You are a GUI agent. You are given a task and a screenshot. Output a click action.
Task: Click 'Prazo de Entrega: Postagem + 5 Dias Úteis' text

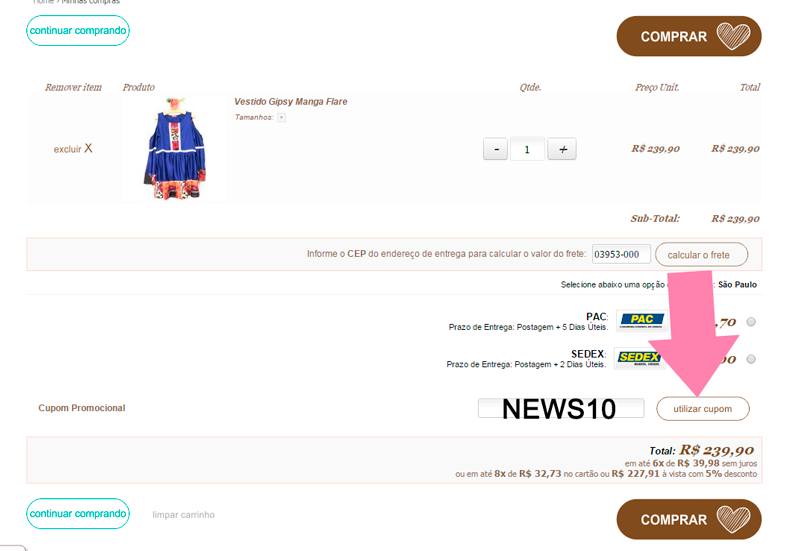528,327
